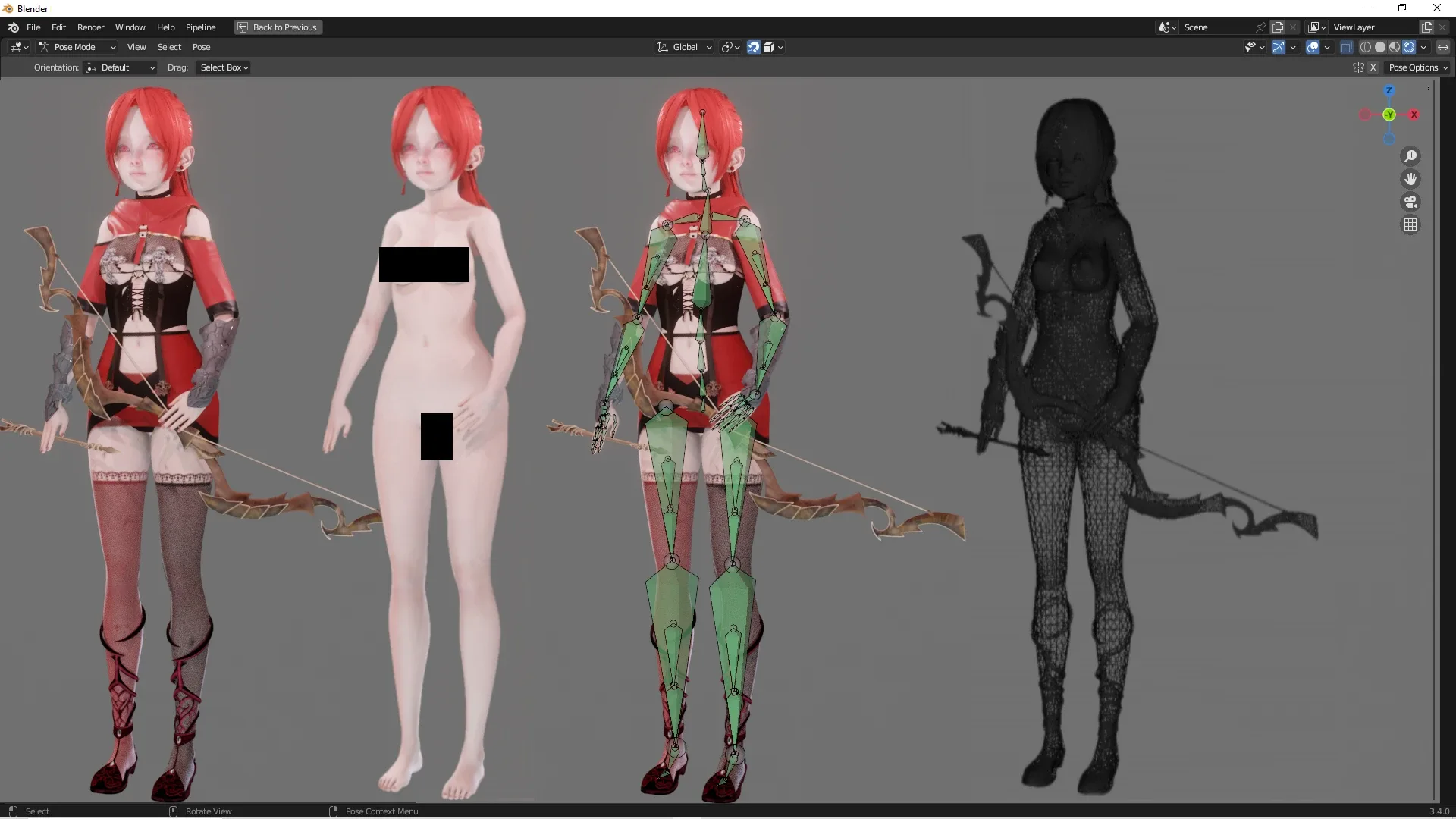This screenshot has height=819, width=1456.
Task: Open the Pose Options dropdown
Action: point(1417,67)
